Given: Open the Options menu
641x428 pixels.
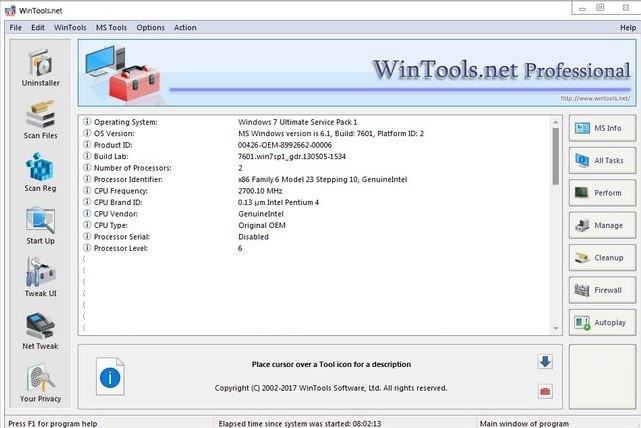Looking at the screenshot, I should coord(150,27).
